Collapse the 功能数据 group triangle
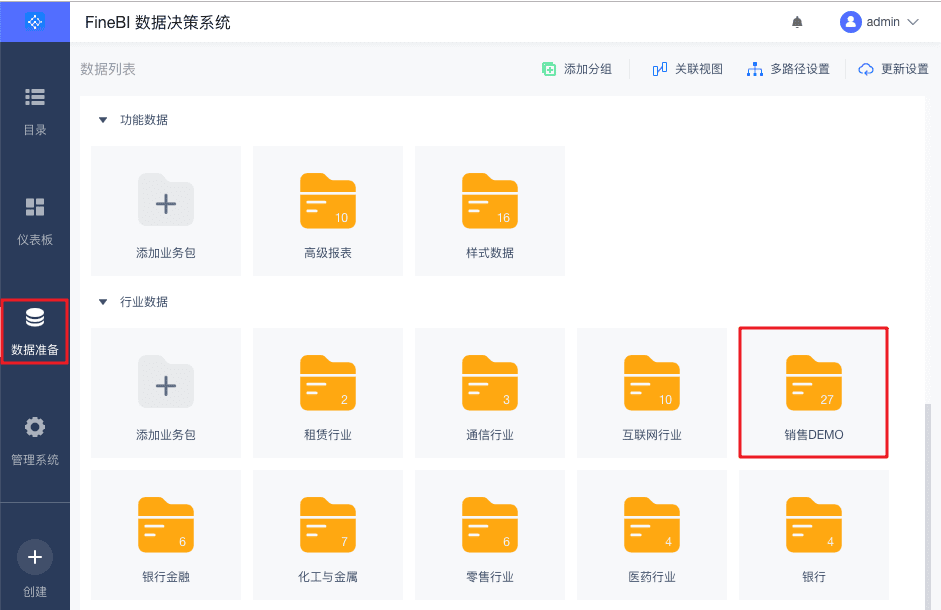Viewport: 941px width, 610px height. pos(103,120)
